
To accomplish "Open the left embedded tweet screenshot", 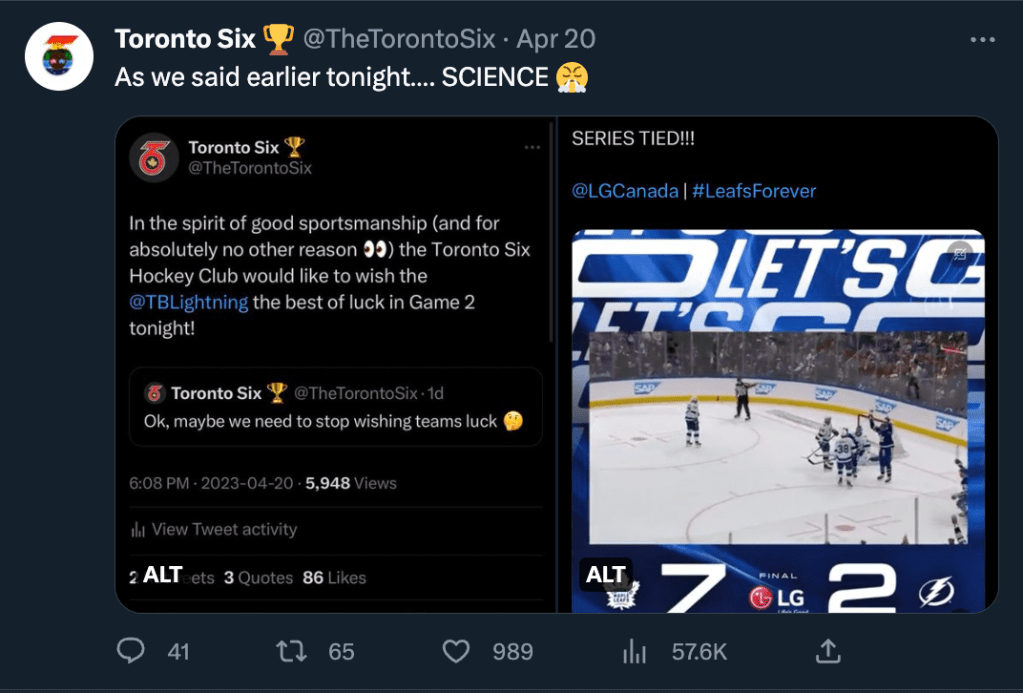I will point(335,330).
